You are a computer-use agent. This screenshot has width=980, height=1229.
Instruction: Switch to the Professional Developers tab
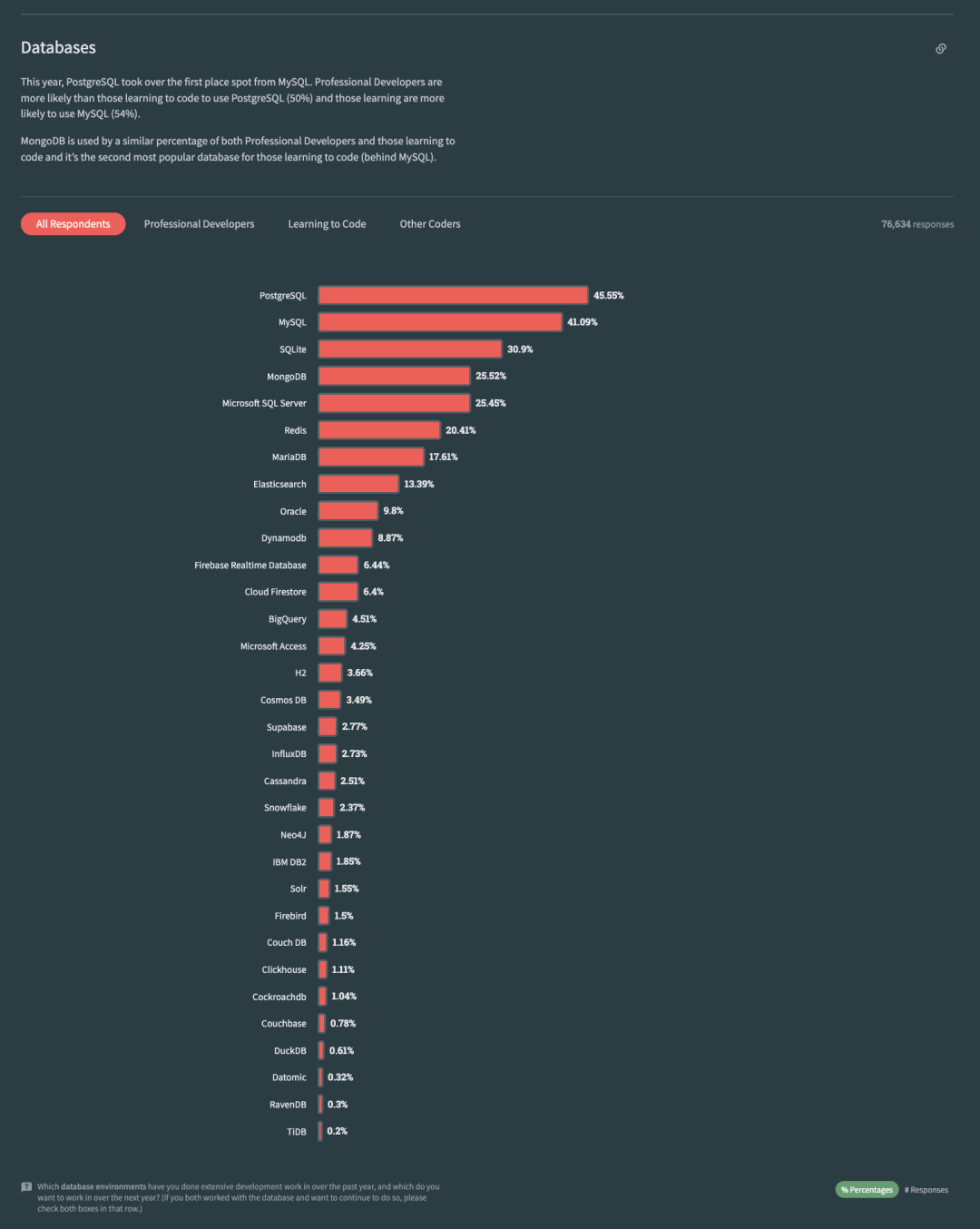click(x=199, y=224)
